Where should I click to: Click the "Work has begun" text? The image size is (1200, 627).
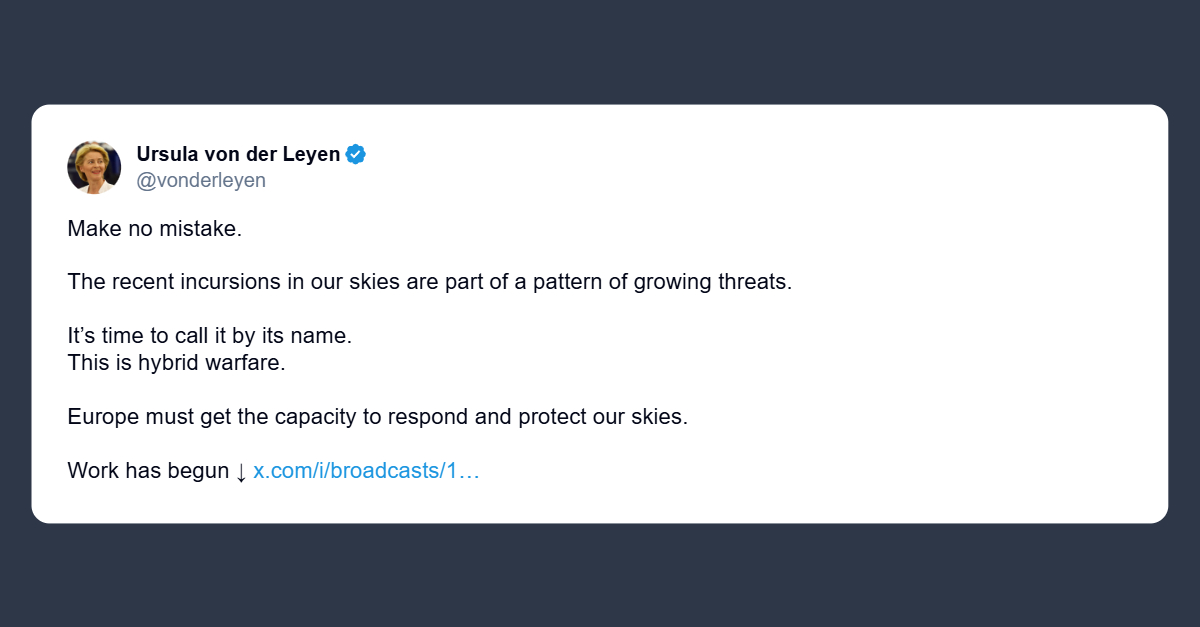[148, 471]
